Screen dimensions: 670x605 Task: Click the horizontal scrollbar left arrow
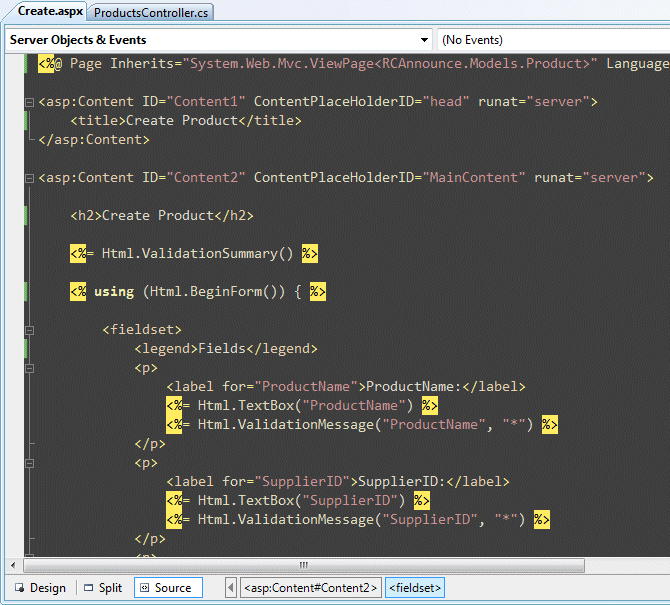tap(13, 565)
